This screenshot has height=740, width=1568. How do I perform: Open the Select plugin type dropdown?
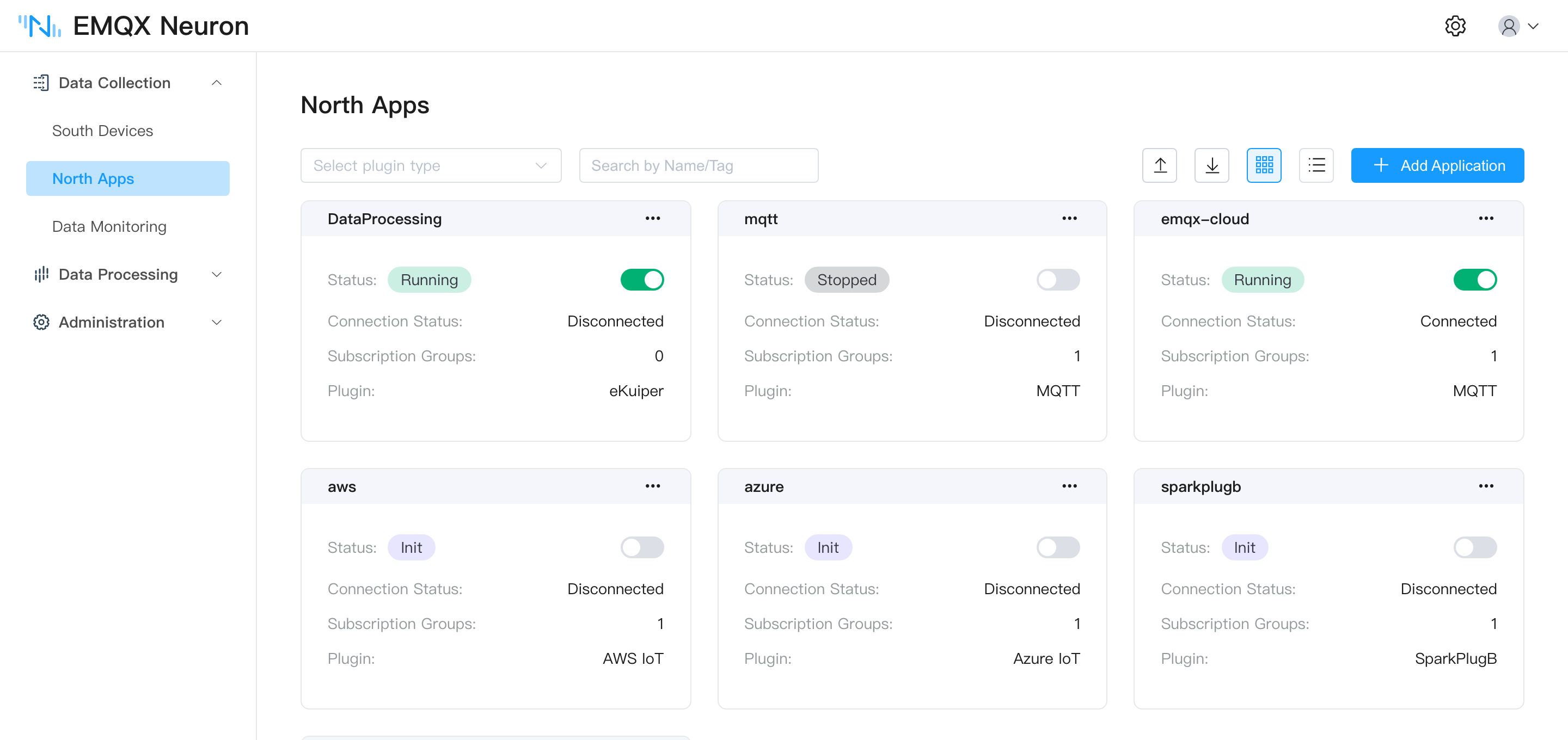click(431, 165)
